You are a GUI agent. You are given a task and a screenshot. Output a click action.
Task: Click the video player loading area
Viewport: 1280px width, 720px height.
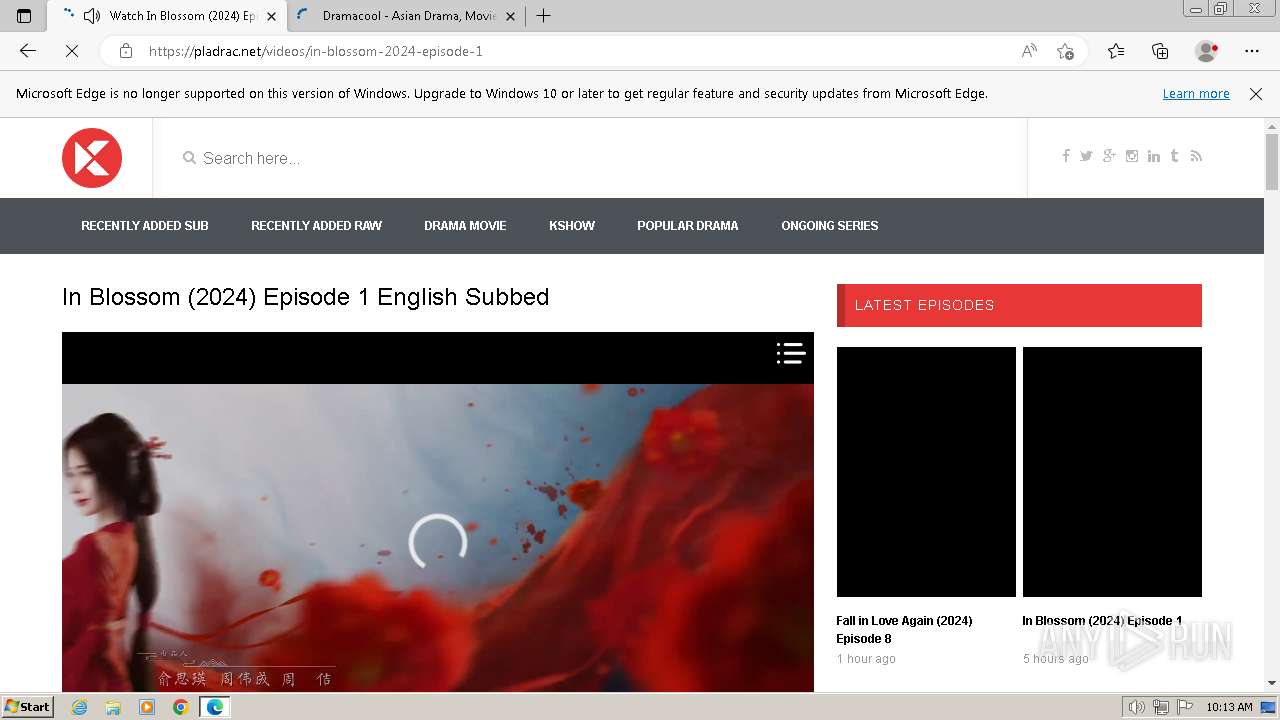click(x=438, y=541)
